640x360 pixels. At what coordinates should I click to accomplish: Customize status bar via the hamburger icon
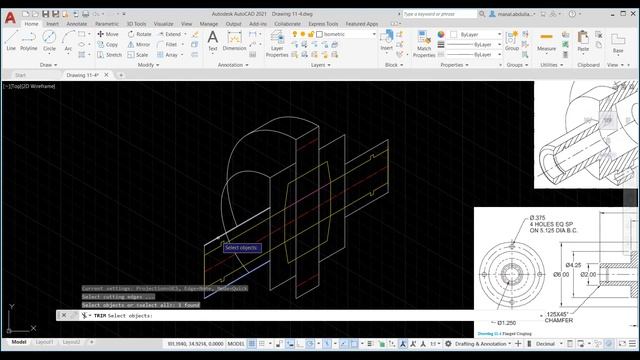[632, 344]
